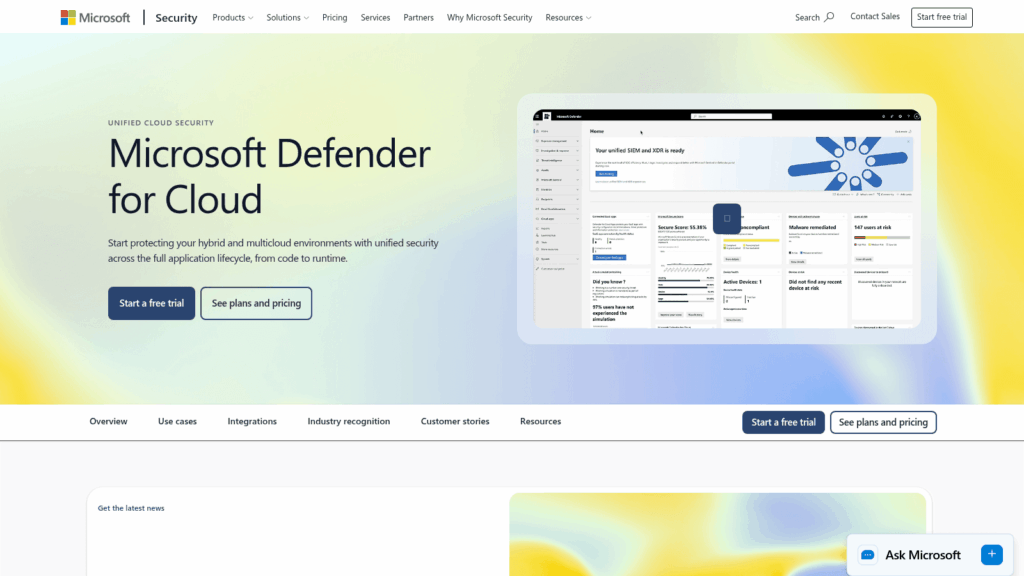Click sticky bar Start a free trial

[783, 422]
